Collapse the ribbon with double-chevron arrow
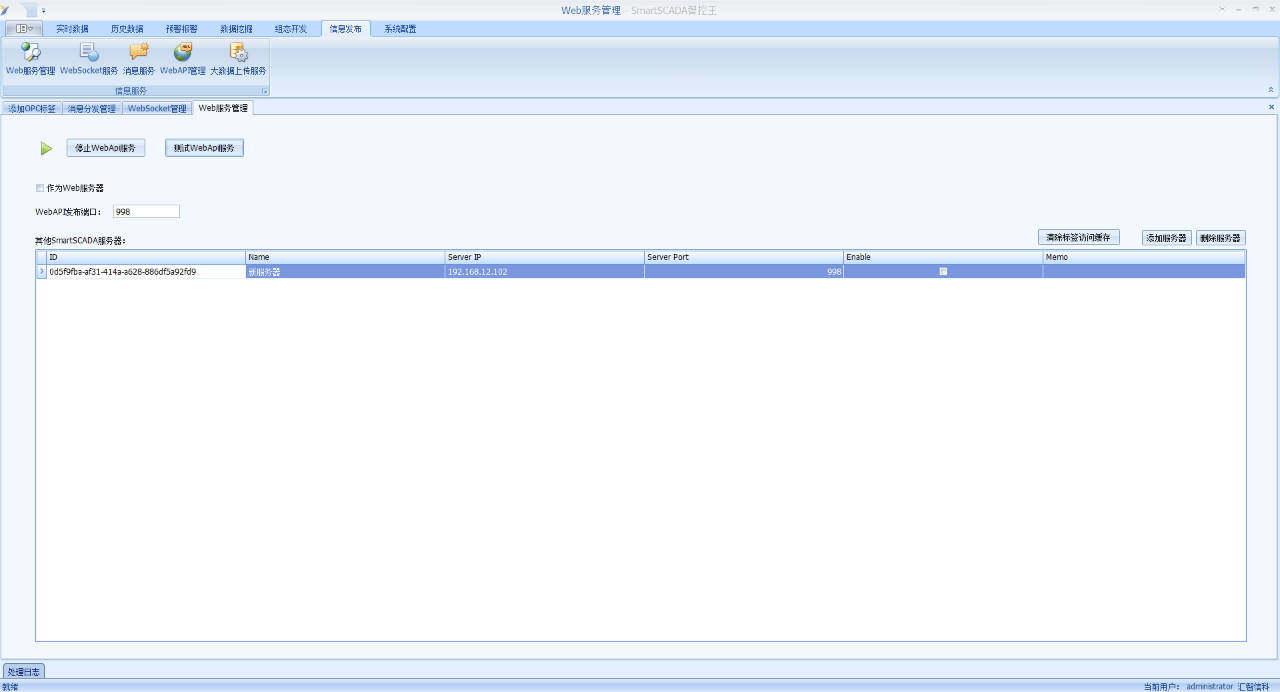This screenshot has width=1280, height=692. [x=1271, y=90]
